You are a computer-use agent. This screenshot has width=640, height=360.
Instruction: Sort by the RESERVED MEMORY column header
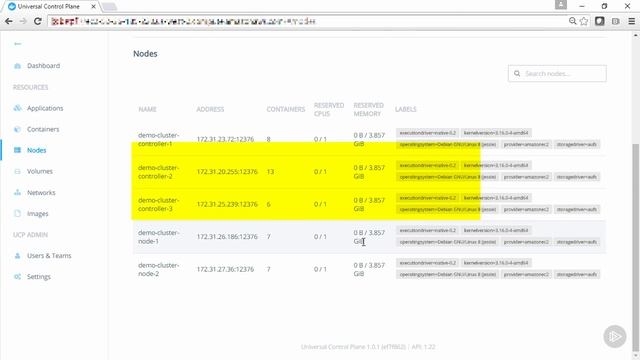click(x=369, y=109)
